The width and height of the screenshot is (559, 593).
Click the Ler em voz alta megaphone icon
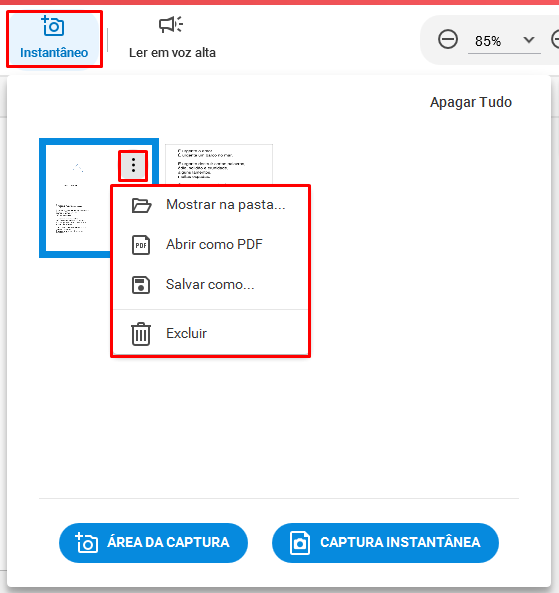(x=171, y=25)
